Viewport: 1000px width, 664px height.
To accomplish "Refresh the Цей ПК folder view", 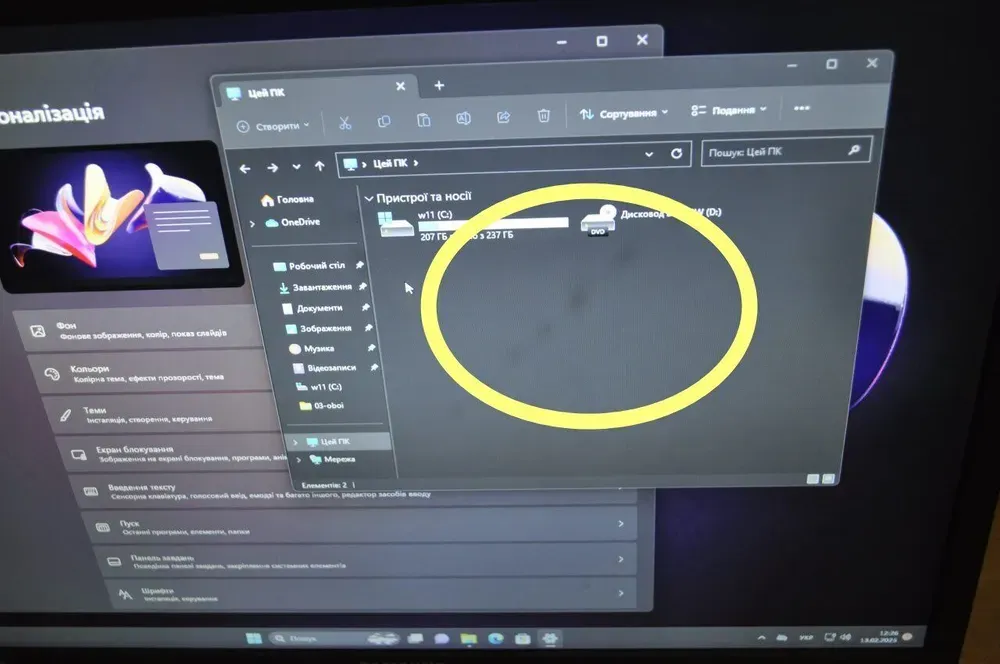I will [x=676, y=154].
